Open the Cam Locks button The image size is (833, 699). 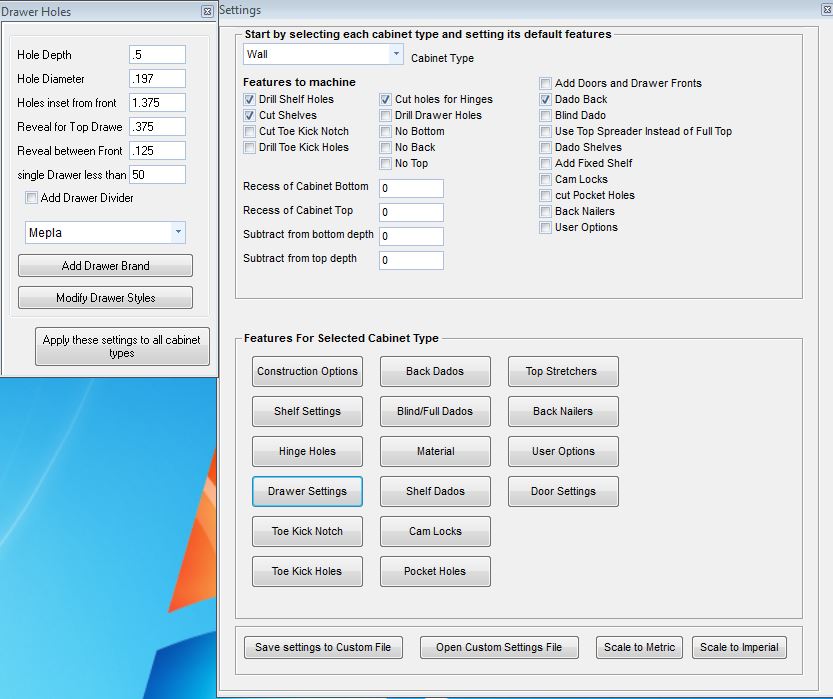click(435, 531)
